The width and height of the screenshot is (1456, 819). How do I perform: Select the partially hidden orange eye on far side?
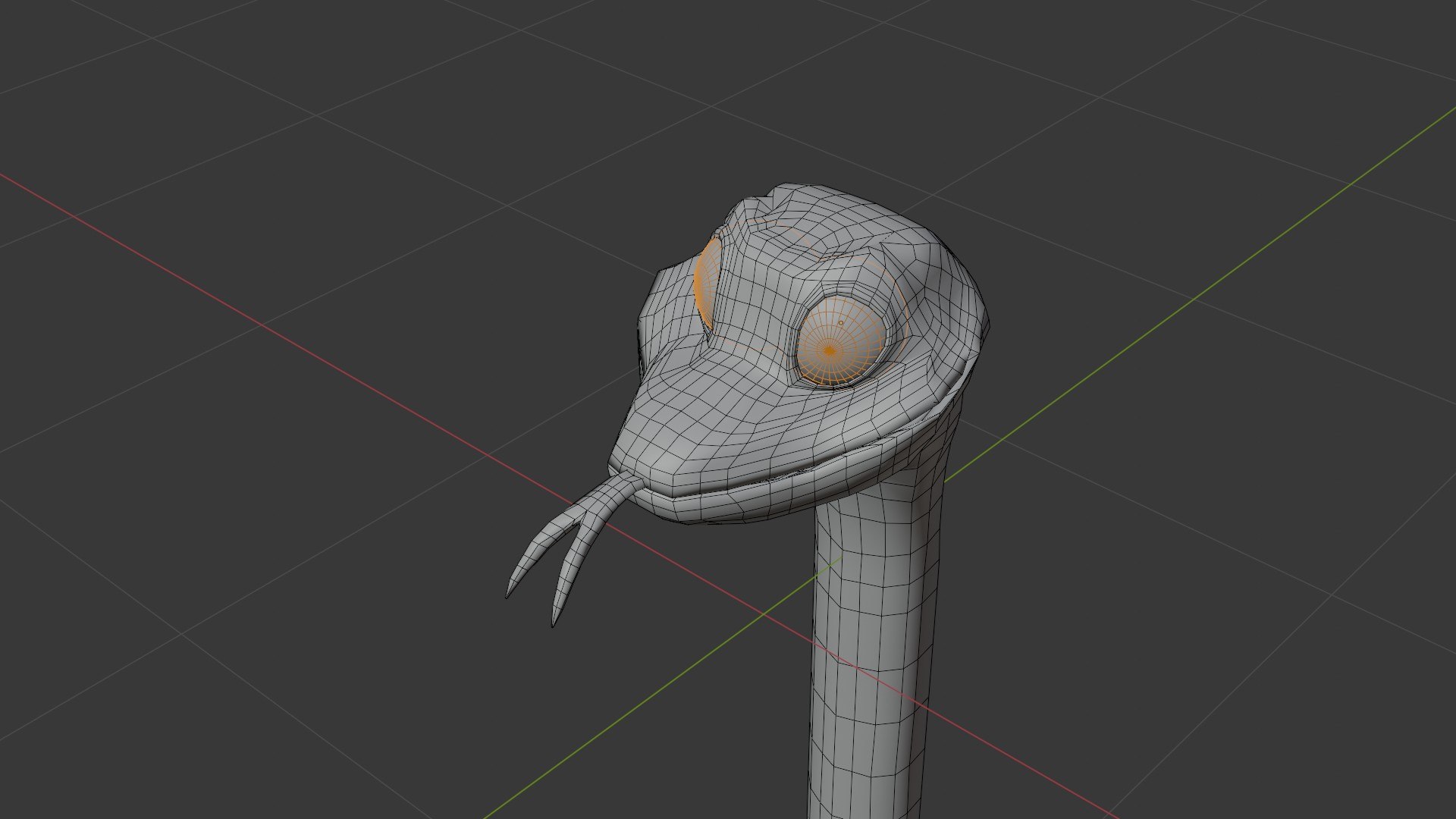tap(707, 285)
